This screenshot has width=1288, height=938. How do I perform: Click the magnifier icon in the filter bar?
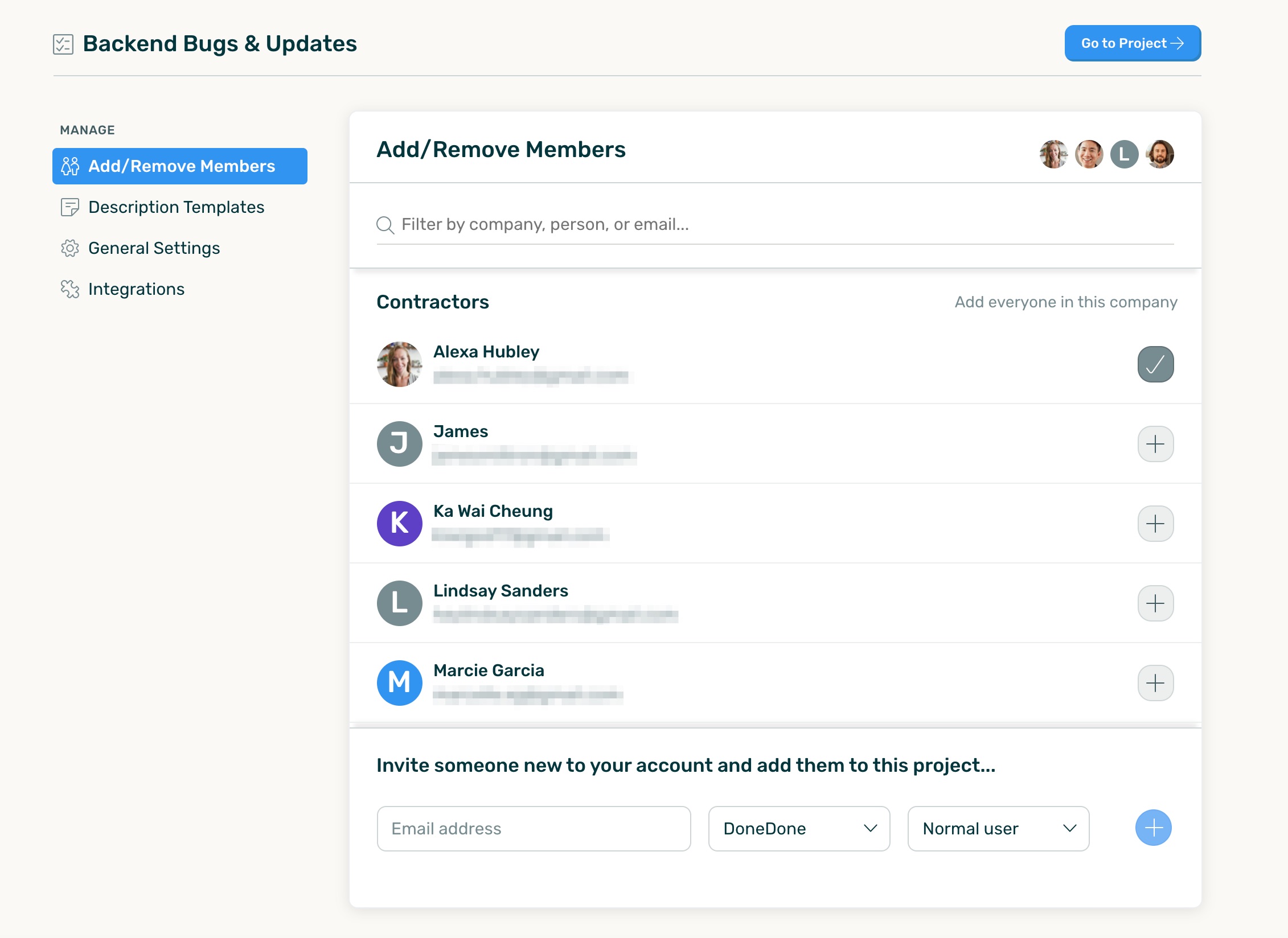385,225
